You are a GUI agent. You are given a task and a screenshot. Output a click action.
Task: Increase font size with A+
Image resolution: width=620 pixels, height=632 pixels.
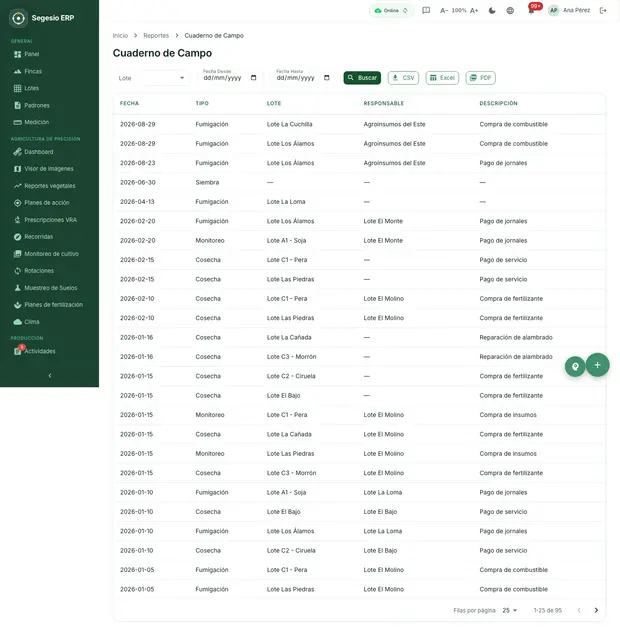[474, 10]
